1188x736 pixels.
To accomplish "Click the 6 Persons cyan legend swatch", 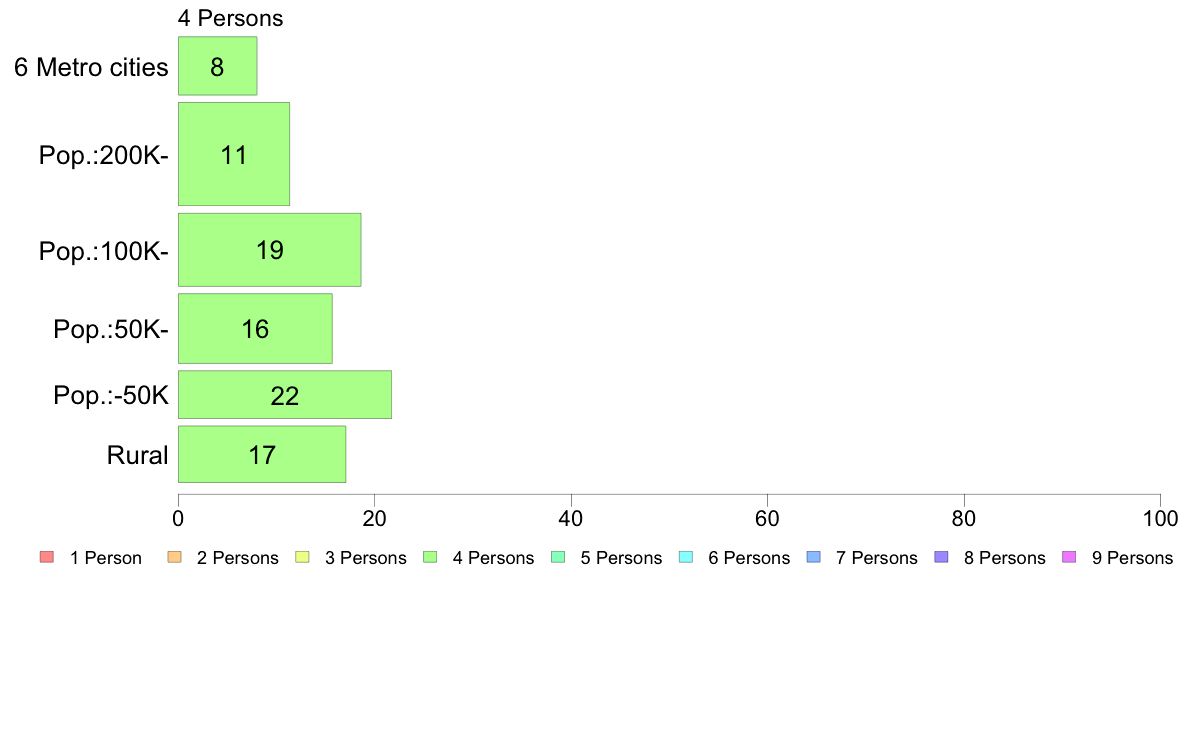I will point(686,557).
